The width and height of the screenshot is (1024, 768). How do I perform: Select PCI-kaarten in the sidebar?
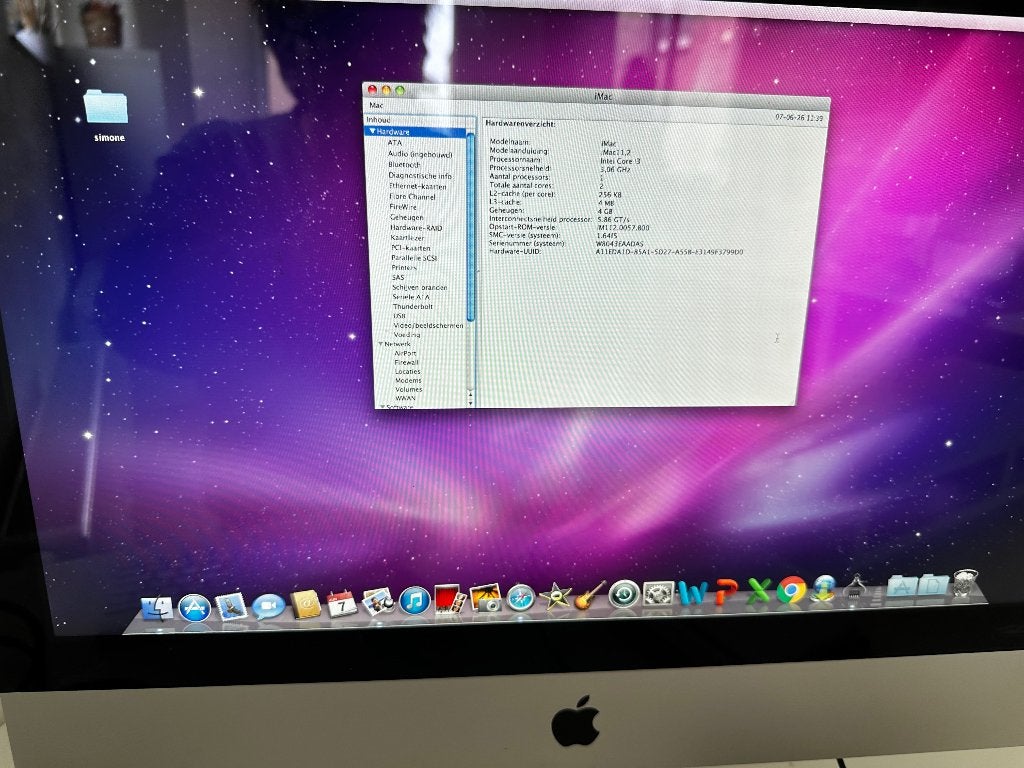click(411, 248)
